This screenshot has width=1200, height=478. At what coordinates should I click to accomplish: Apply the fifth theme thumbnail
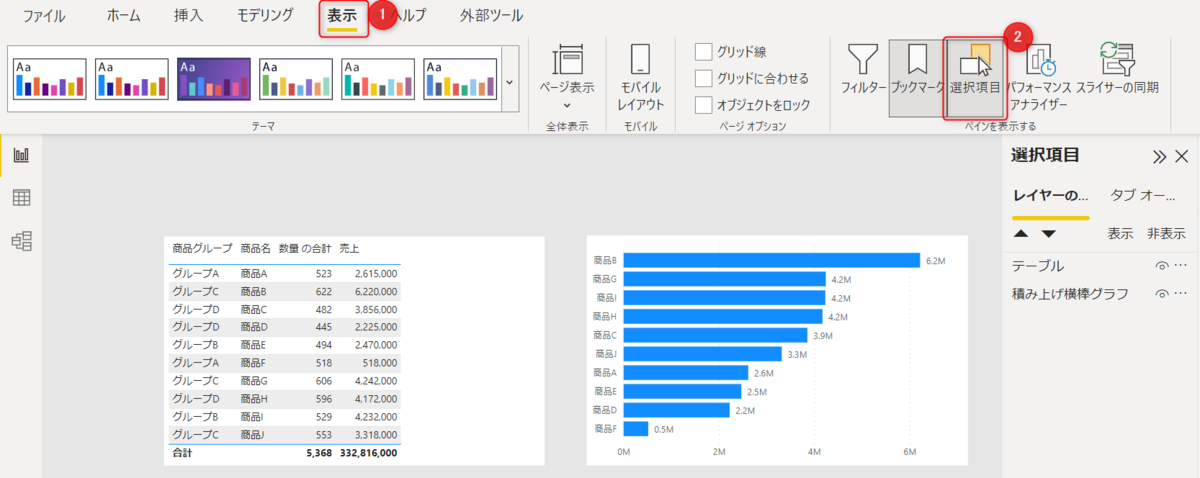pos(378,79)
